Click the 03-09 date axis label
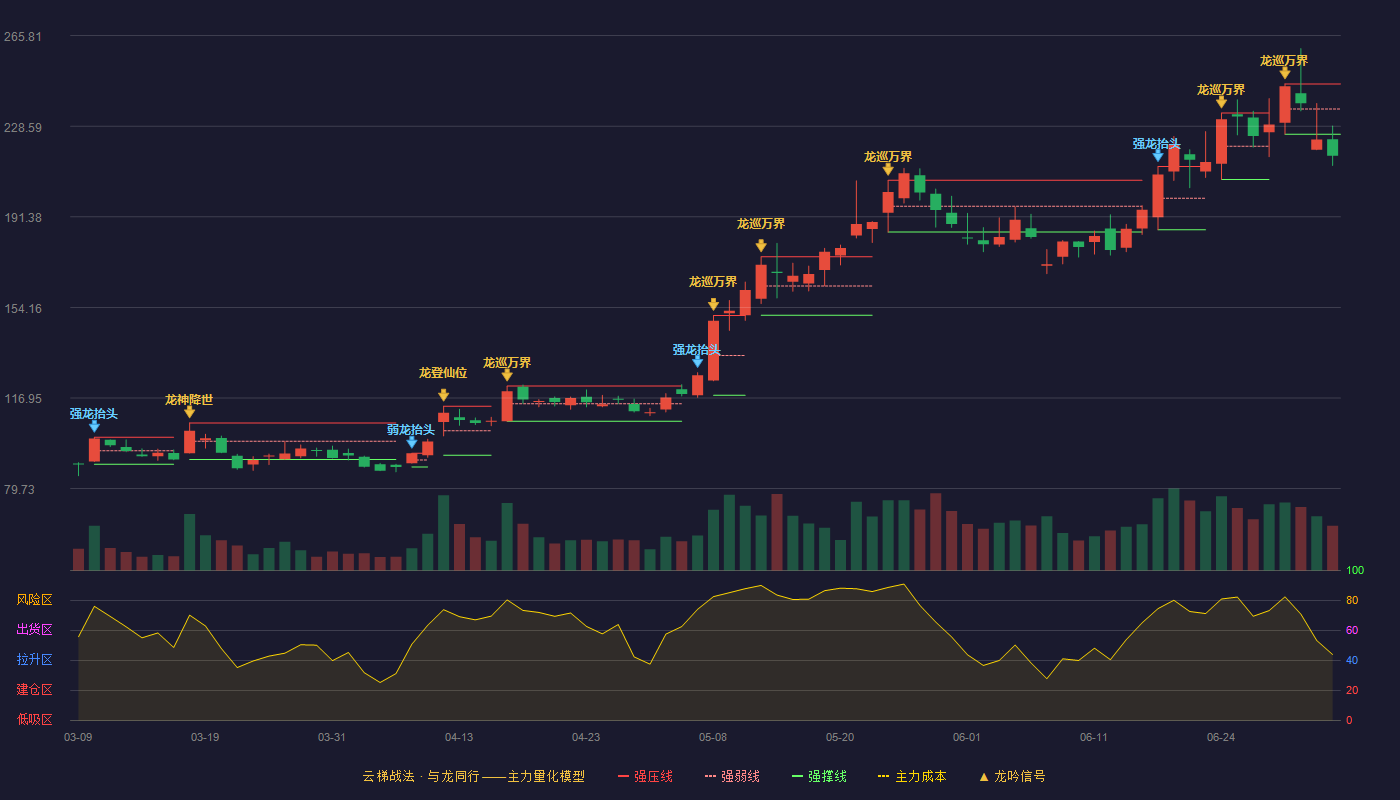Image resolution: width=1400 pixels, height=800 pixels. pyautogui.click(x=78, y=737)
